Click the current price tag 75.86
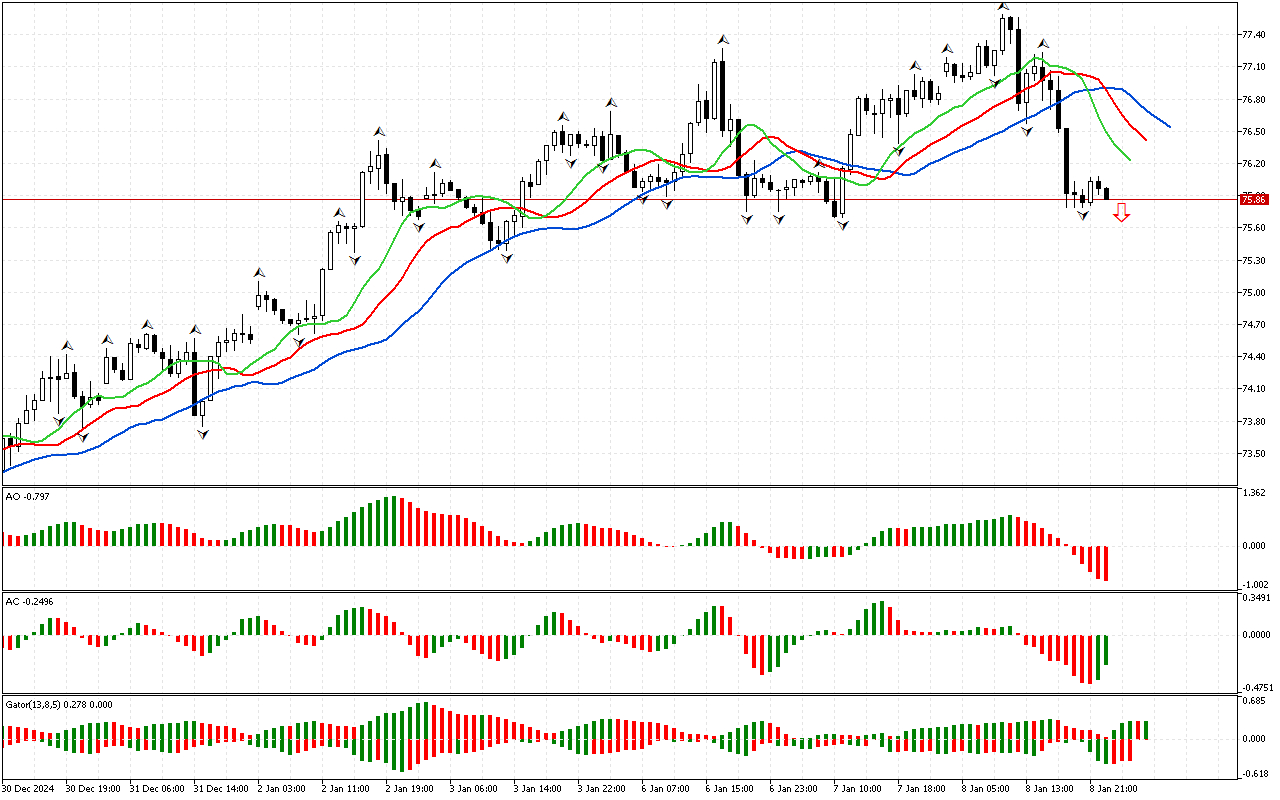 click(1254, 199)
